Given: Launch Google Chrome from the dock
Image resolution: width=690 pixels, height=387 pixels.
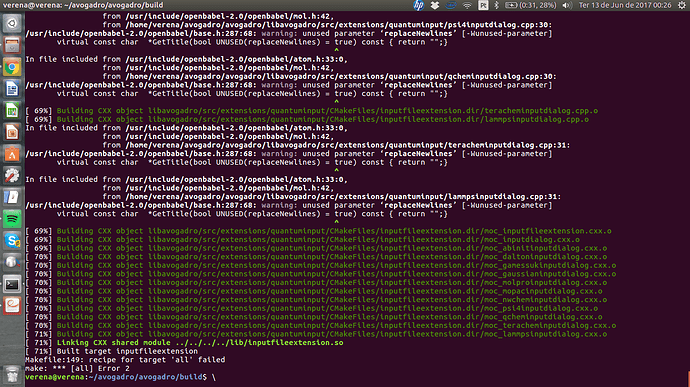Looking at the screenshot, I should [x=12, y=67].
